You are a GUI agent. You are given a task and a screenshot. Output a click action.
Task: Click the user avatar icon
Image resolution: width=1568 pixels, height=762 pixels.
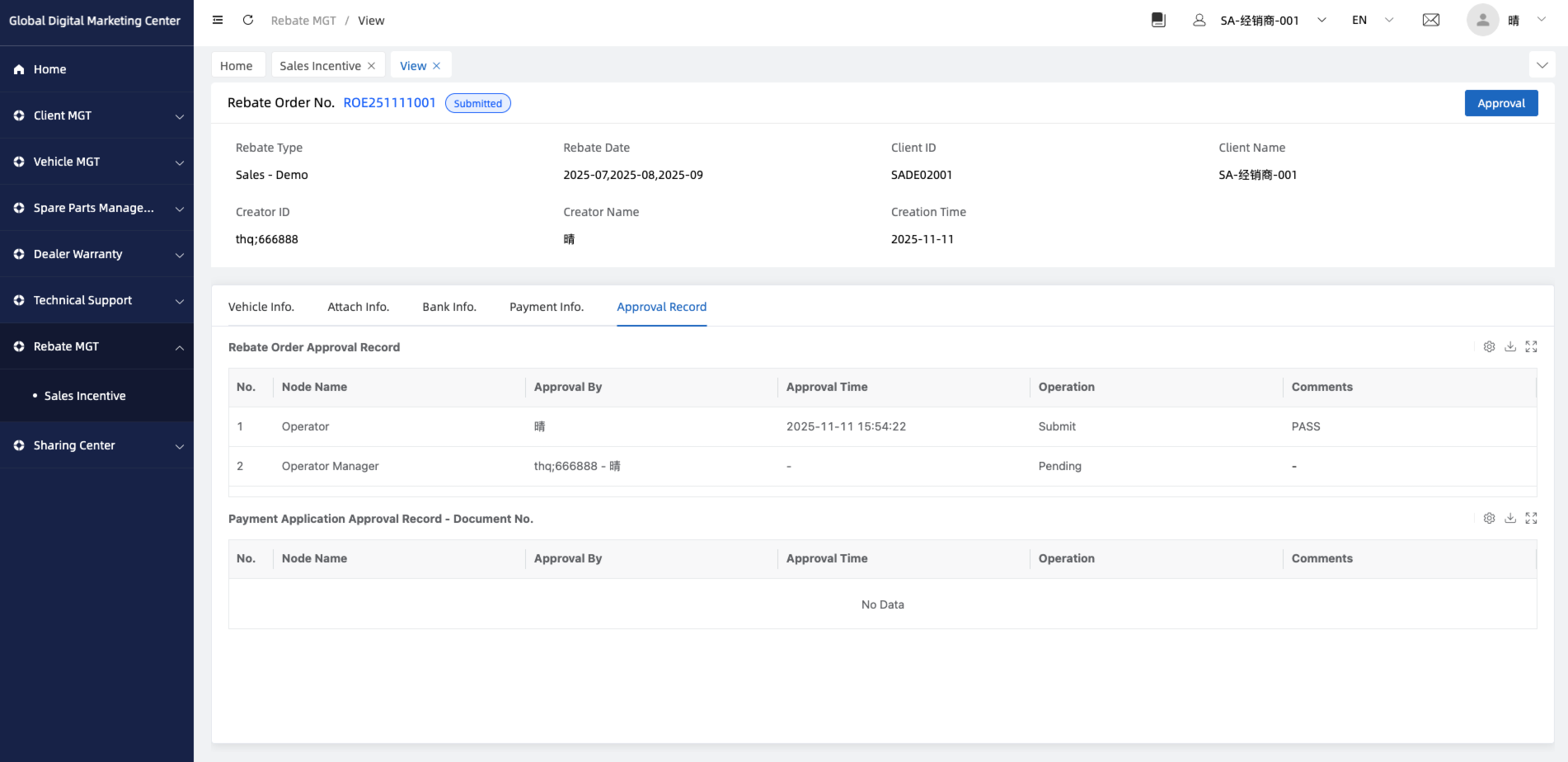(1482, 20)
